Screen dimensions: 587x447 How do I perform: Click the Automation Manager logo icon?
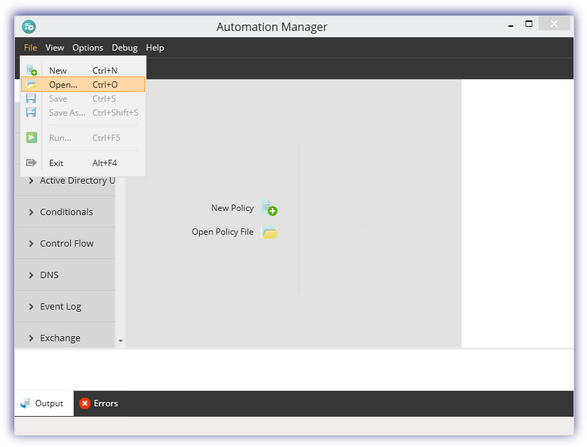click(x=29, y=27)
